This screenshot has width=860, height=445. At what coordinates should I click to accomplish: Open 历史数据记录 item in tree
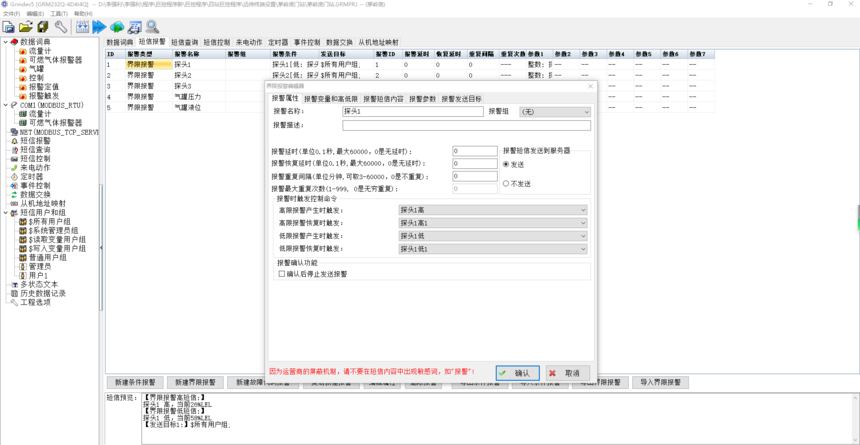tap(43, 293)
